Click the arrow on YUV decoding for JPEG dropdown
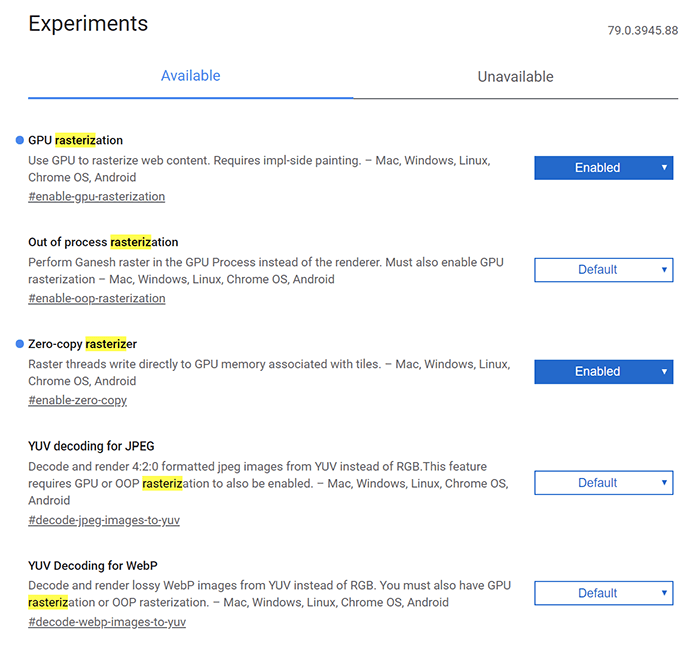Viewport: 700px width, 669px height. [x=664, y=482]
